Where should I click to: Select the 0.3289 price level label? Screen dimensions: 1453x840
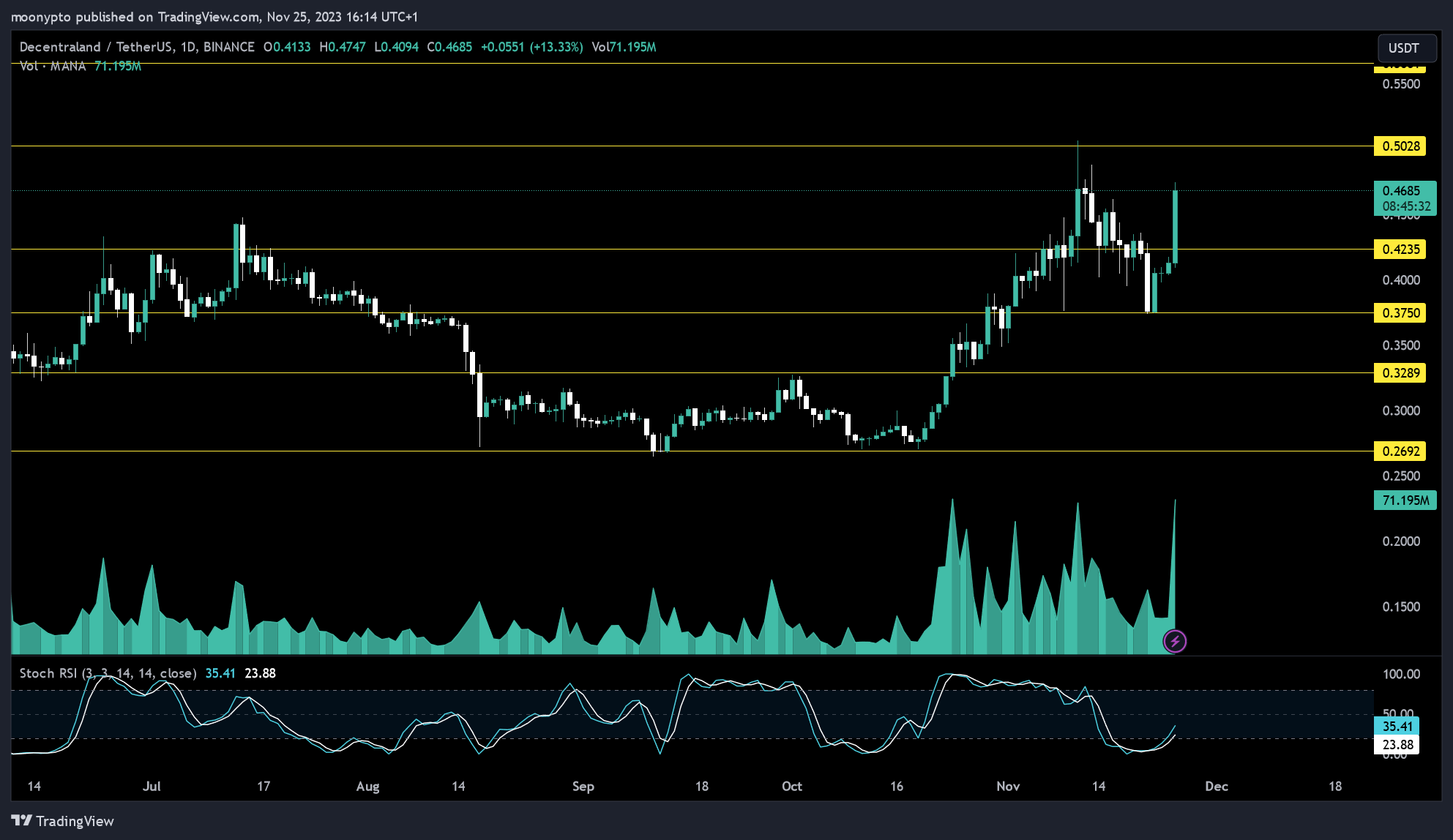pos(1400,373)
